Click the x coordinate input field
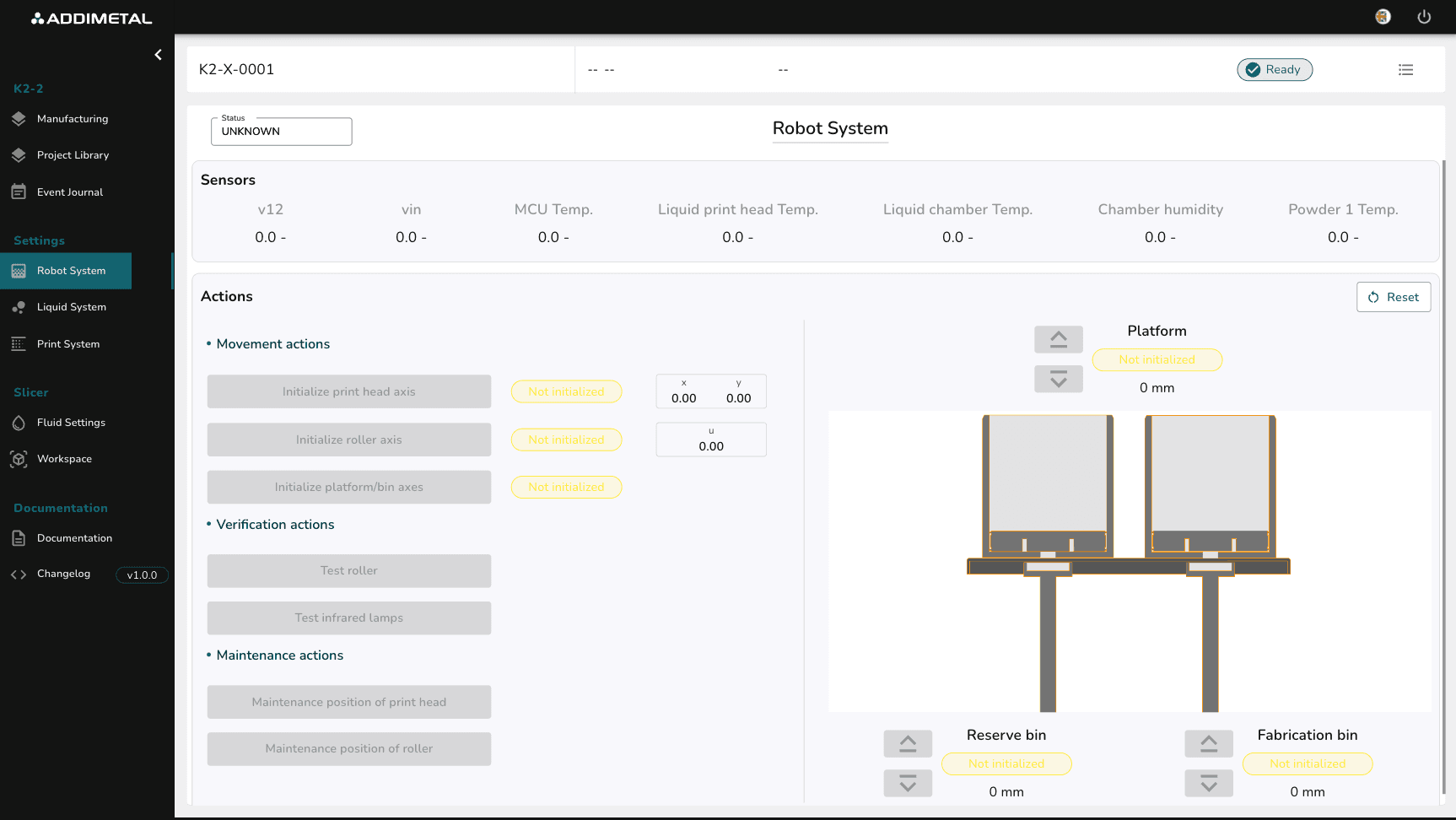Viewport: 1456px width, 820px height. (x=683, y=397)
